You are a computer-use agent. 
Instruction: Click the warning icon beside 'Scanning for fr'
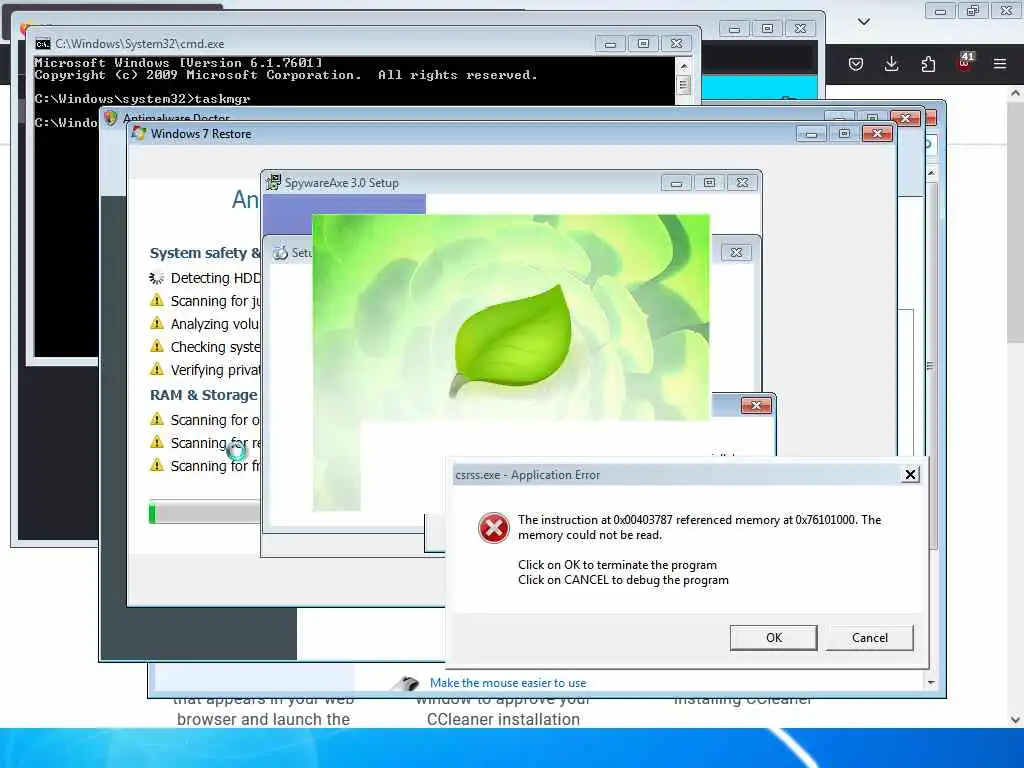tap(157, 465)
